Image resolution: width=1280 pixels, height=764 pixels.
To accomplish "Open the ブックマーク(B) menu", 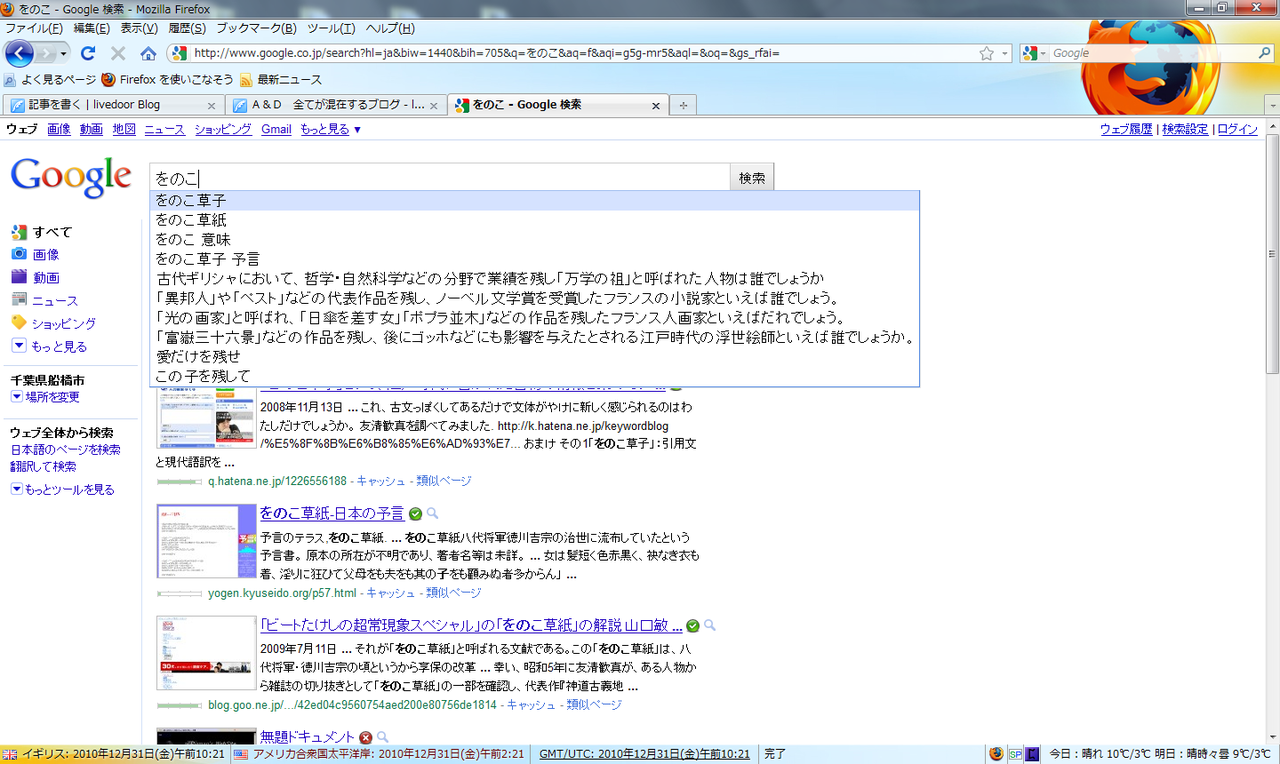I will click(256, 28).
